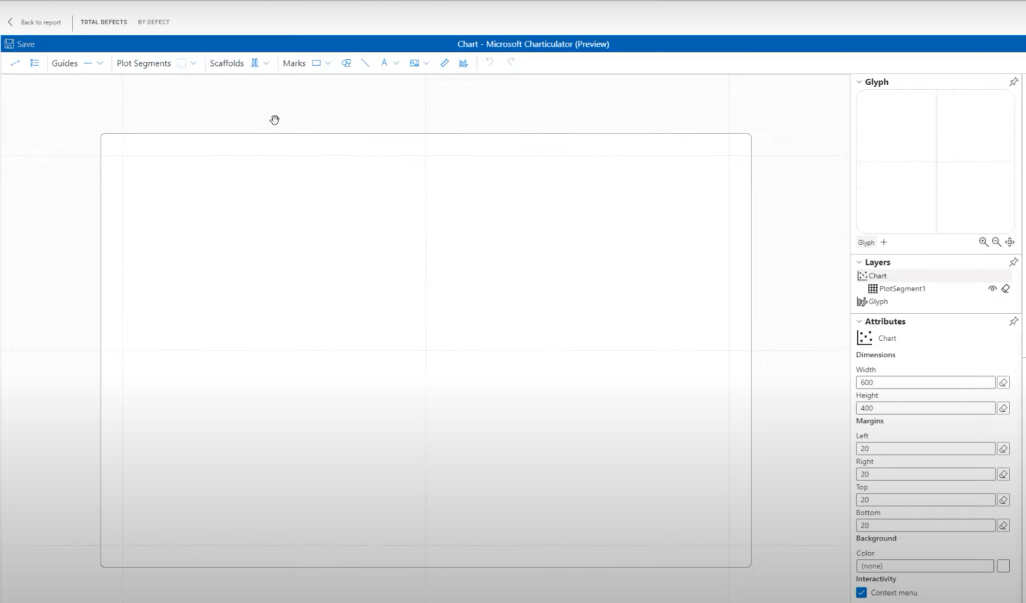Image resolution: width=1026 pixels, height=603 pixels.
Task: Open the Guides dropdown arrow
Action: 100,63
